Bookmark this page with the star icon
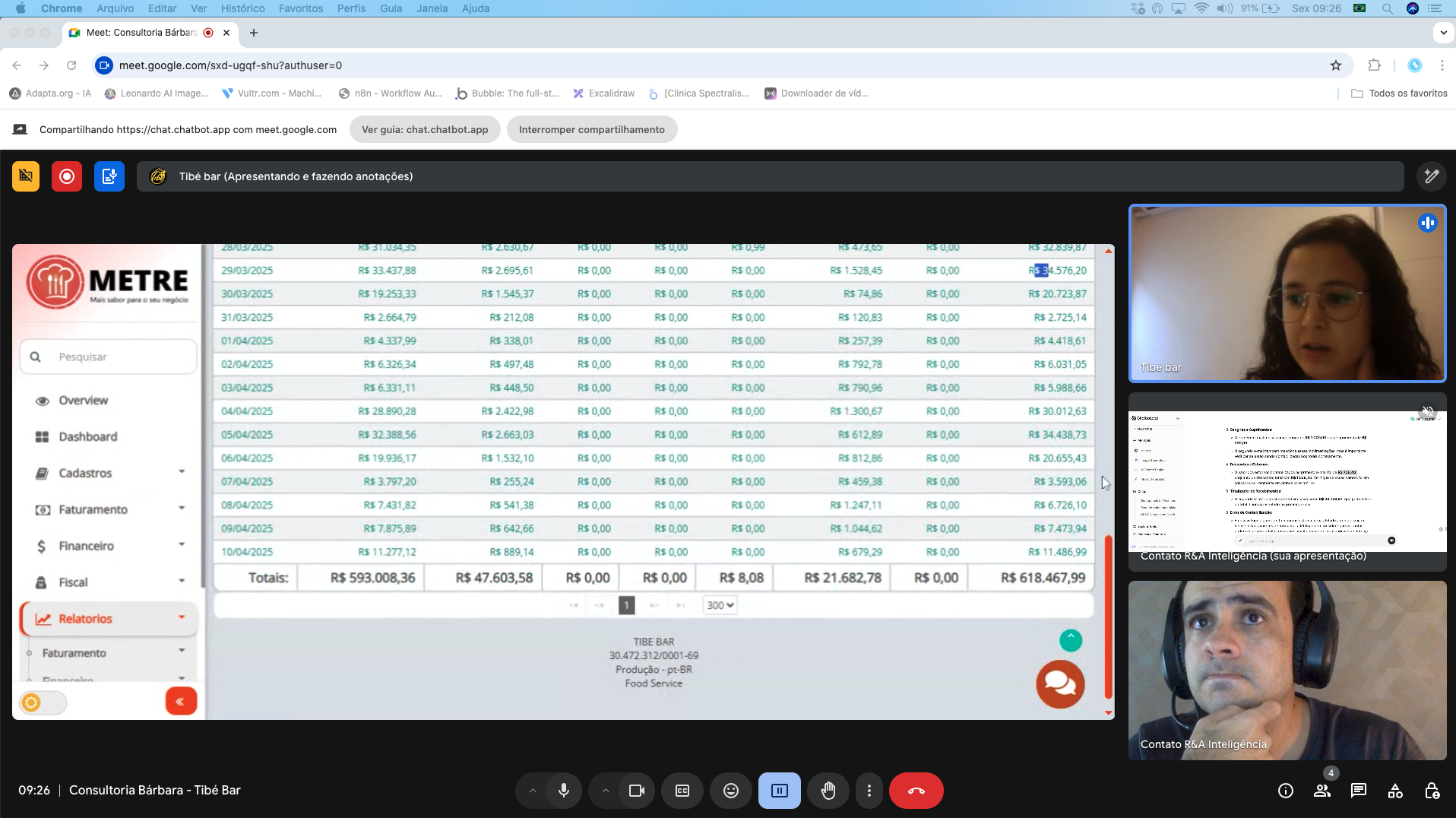Viewport: 1456px width, 818px height. 1336,65
